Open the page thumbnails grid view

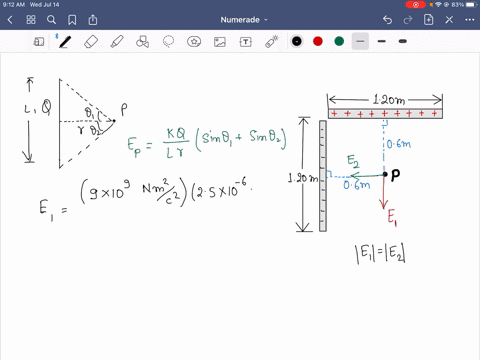click(x=31, y=20)
